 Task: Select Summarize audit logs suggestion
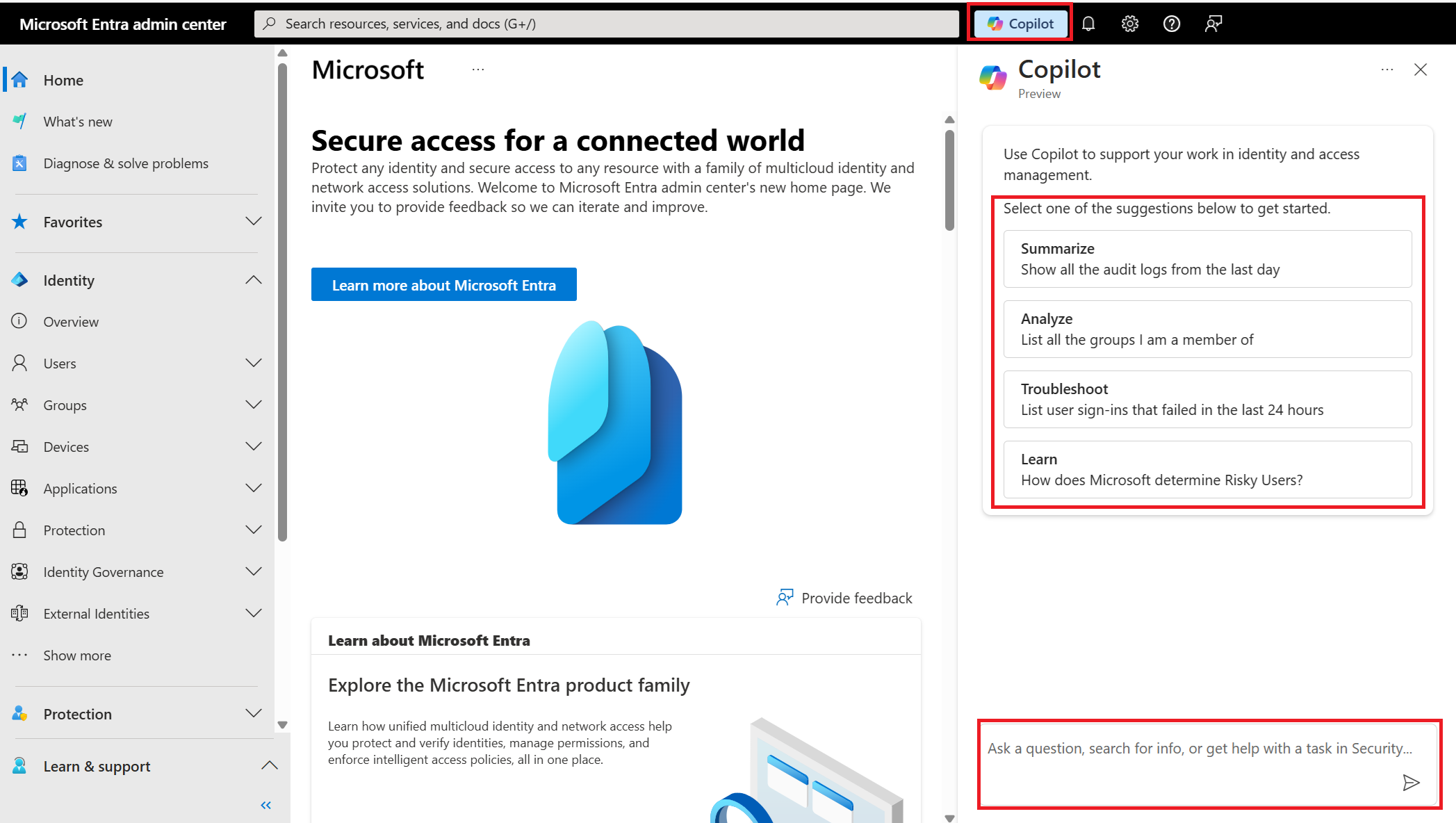(1208, 258)
